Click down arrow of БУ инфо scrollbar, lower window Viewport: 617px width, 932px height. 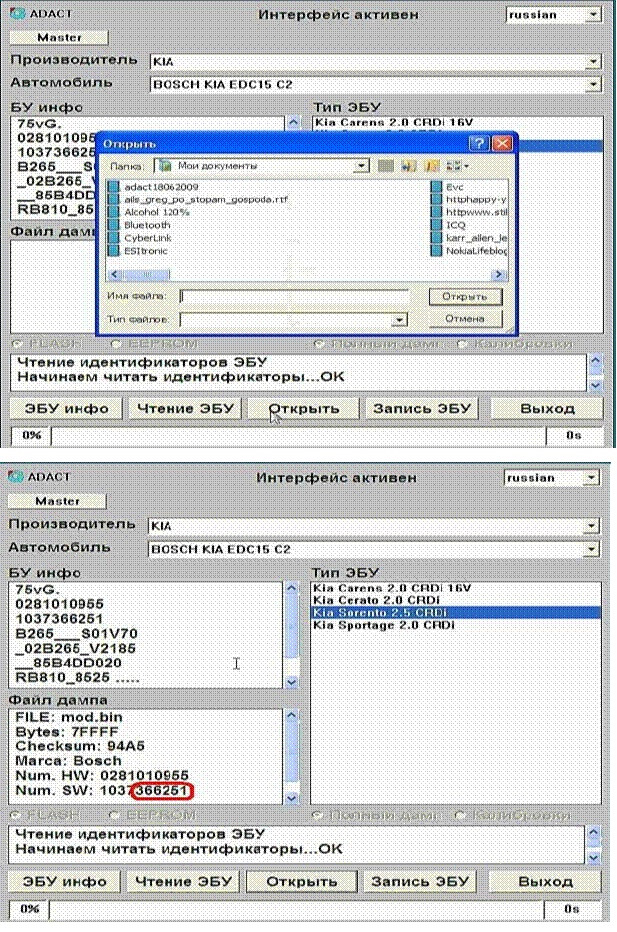point(291,682)
